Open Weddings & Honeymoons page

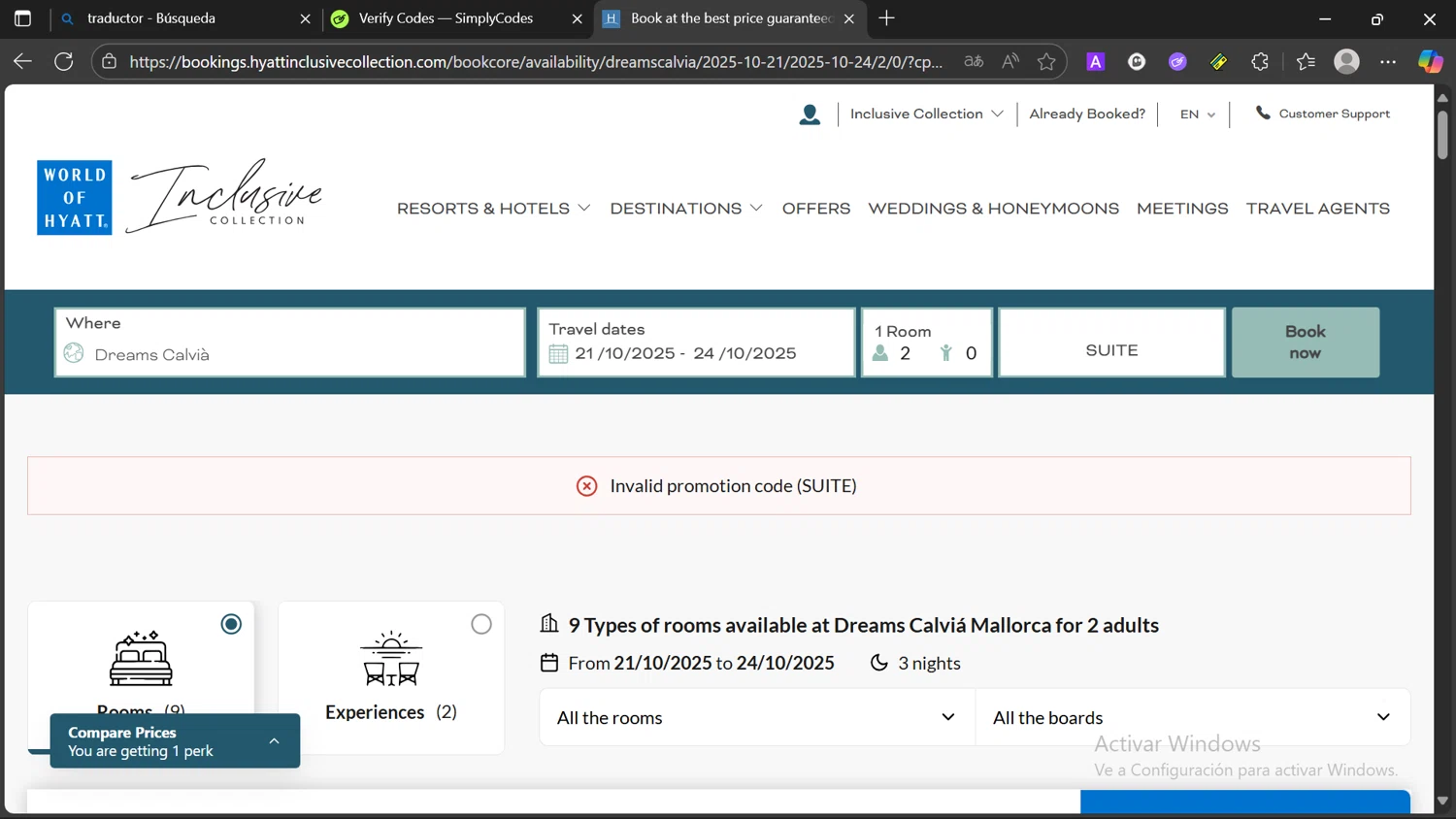coord(993,209)
